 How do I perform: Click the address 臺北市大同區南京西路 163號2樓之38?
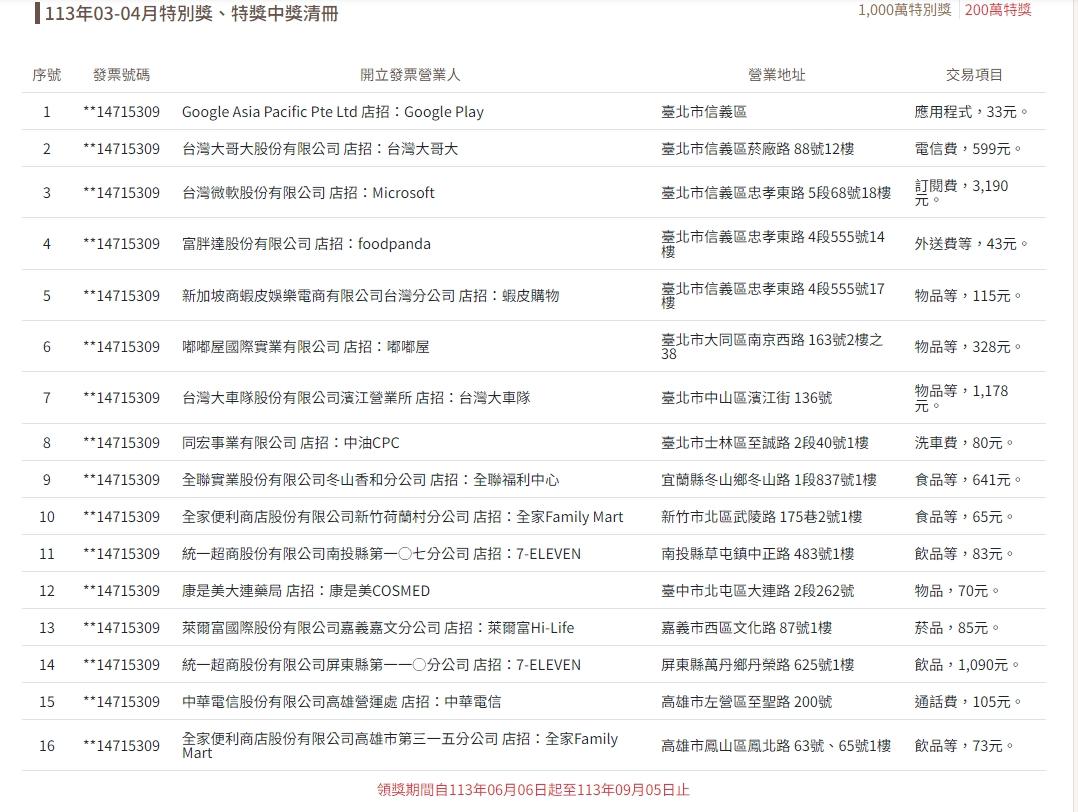click(x=771, y=347)
